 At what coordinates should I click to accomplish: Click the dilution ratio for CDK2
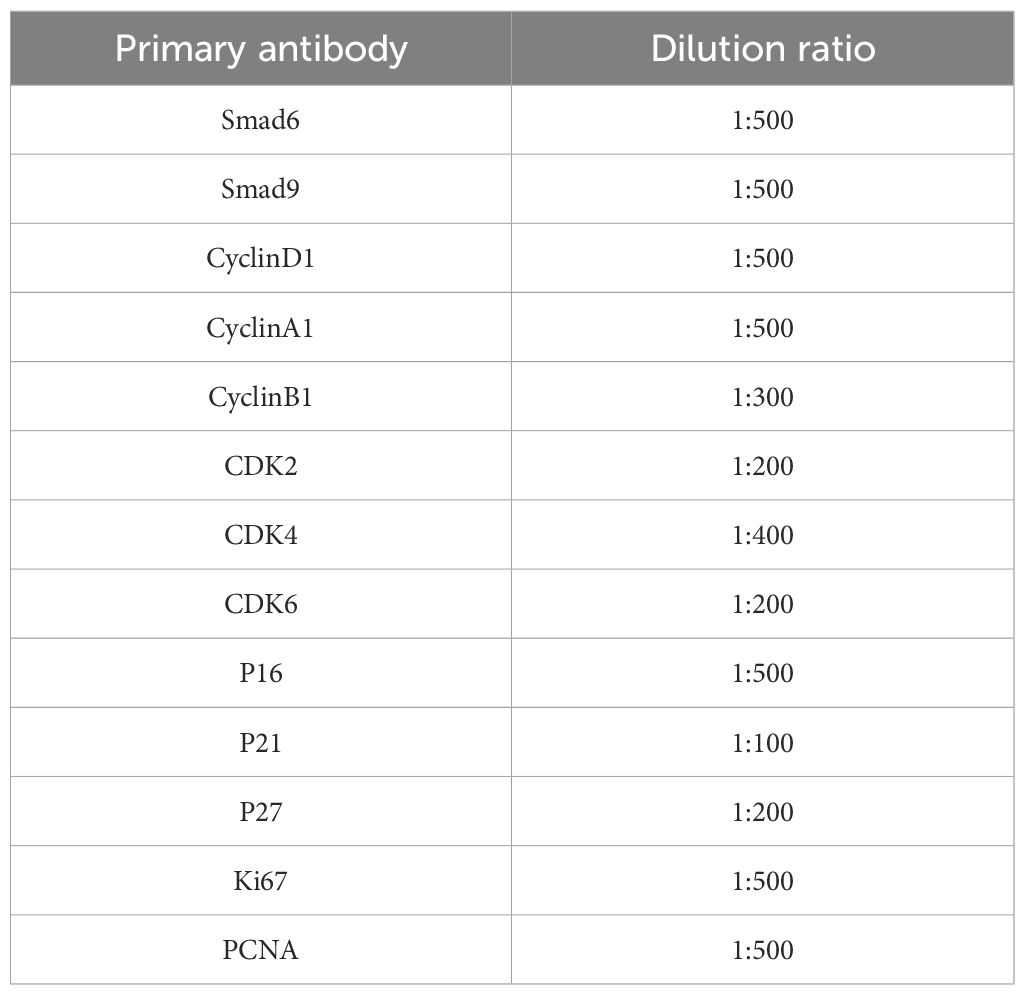[762, 466]
